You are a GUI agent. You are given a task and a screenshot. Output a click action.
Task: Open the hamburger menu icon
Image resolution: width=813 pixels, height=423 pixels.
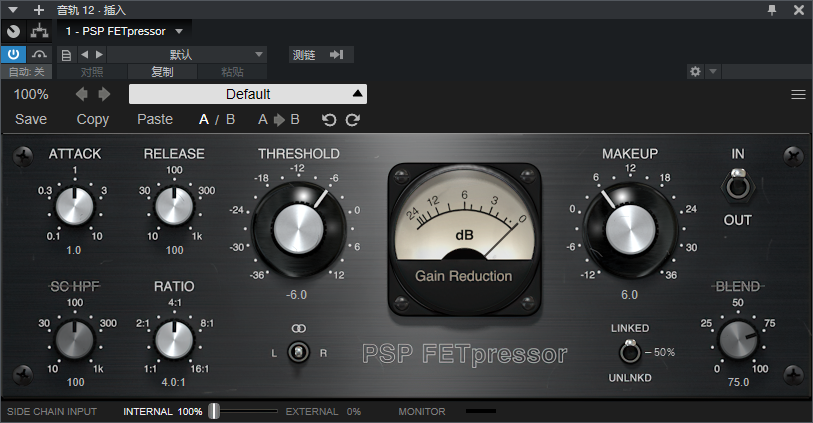tap(798, 94)
